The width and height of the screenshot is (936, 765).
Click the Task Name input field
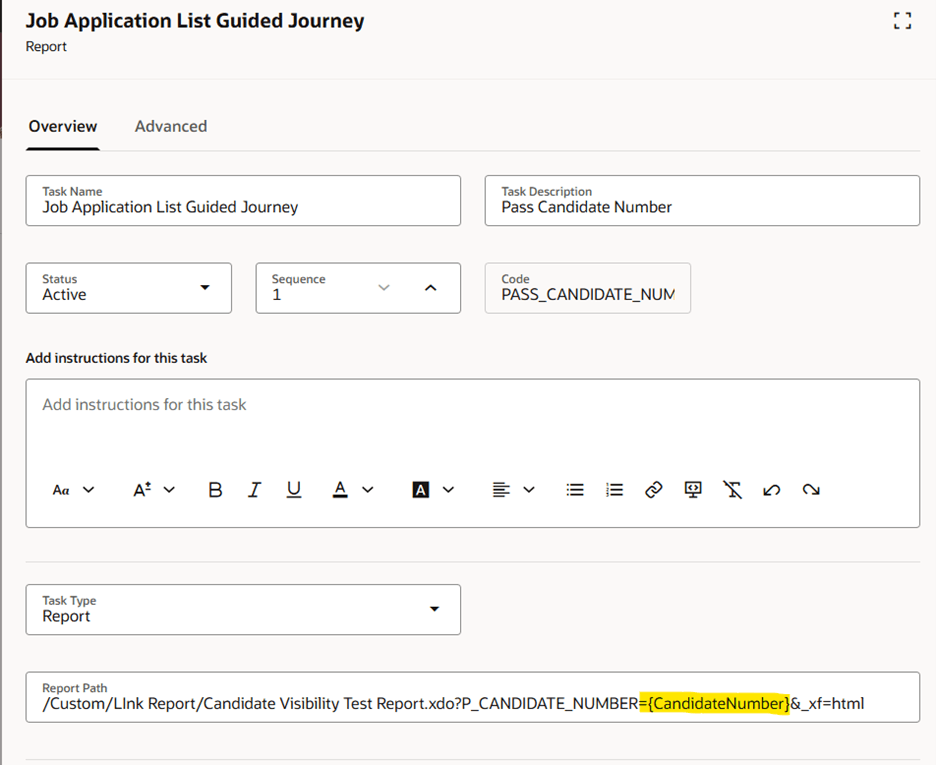pyautogui.click(x=243, y=200)
